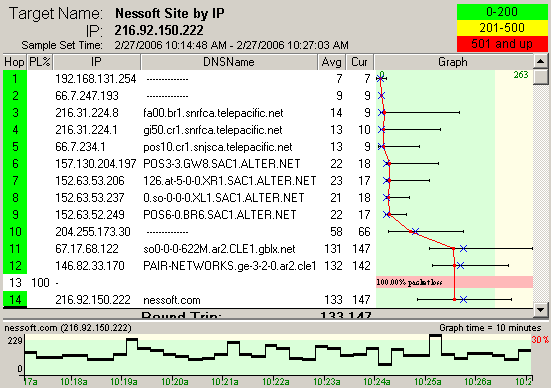Image resolution: width=551 pixels, height=388 pixels.
Task: Click the vertical scrollbar thumb
Action: [541, 77]
